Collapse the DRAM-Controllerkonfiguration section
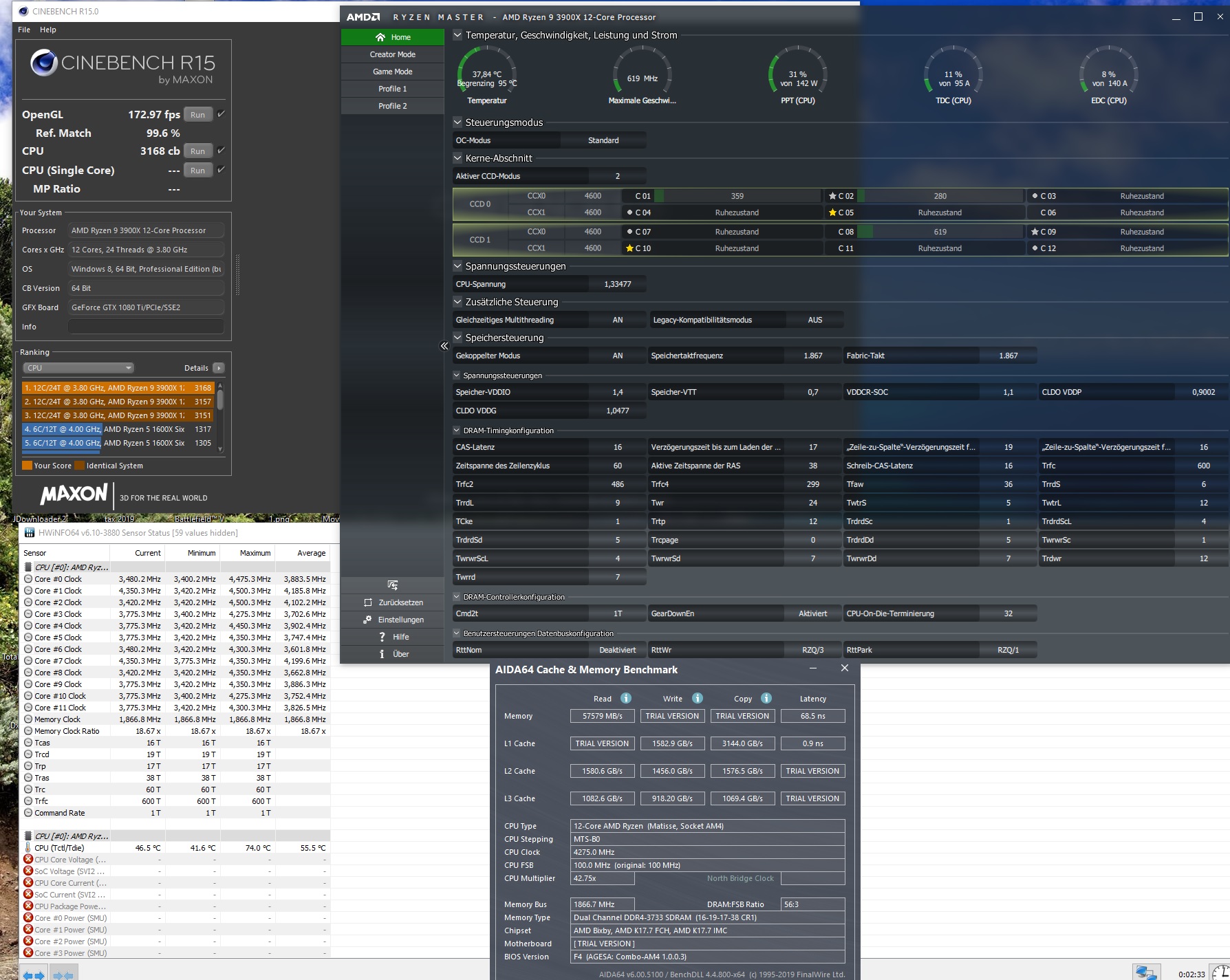This screenshot has height=980, width=1230. (457, 597)
